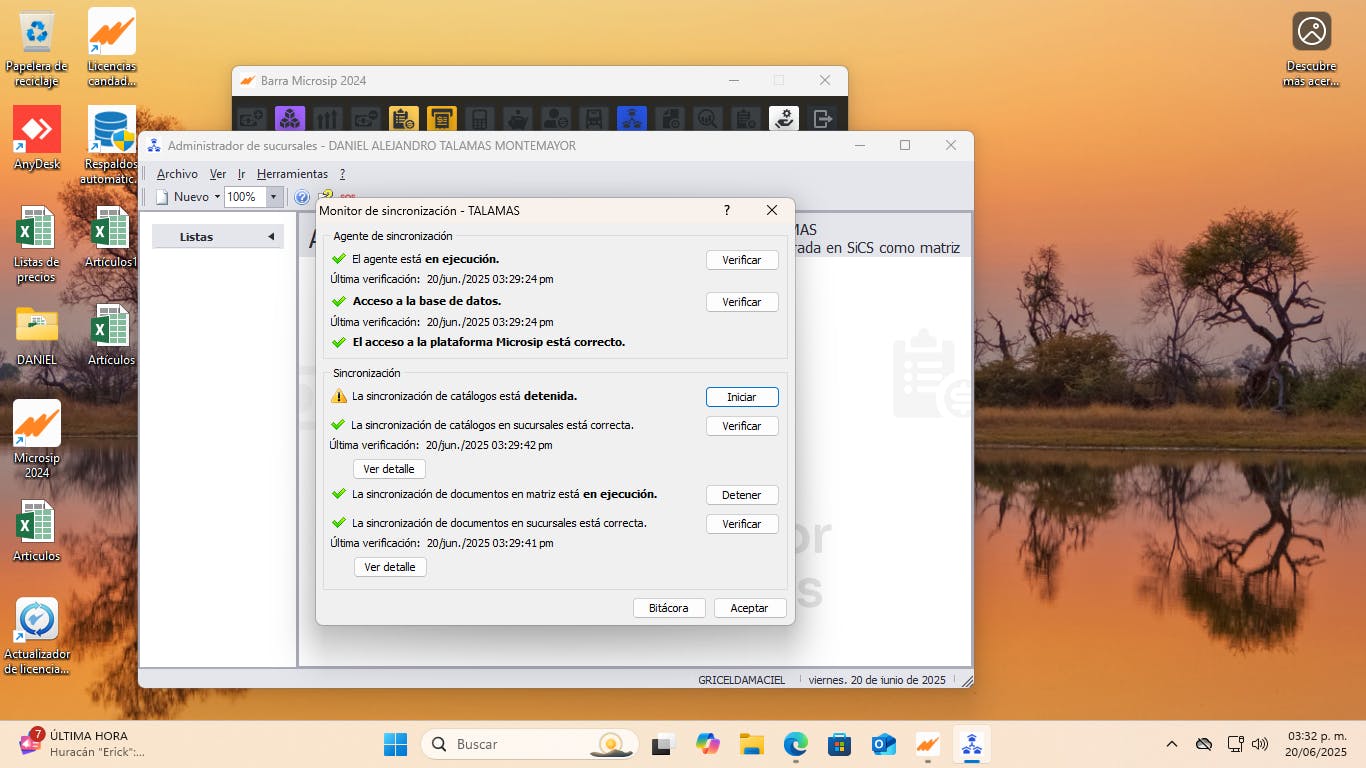Close the Monitor de sincronización dialog
1366x768 pixels.
[772, 211]
